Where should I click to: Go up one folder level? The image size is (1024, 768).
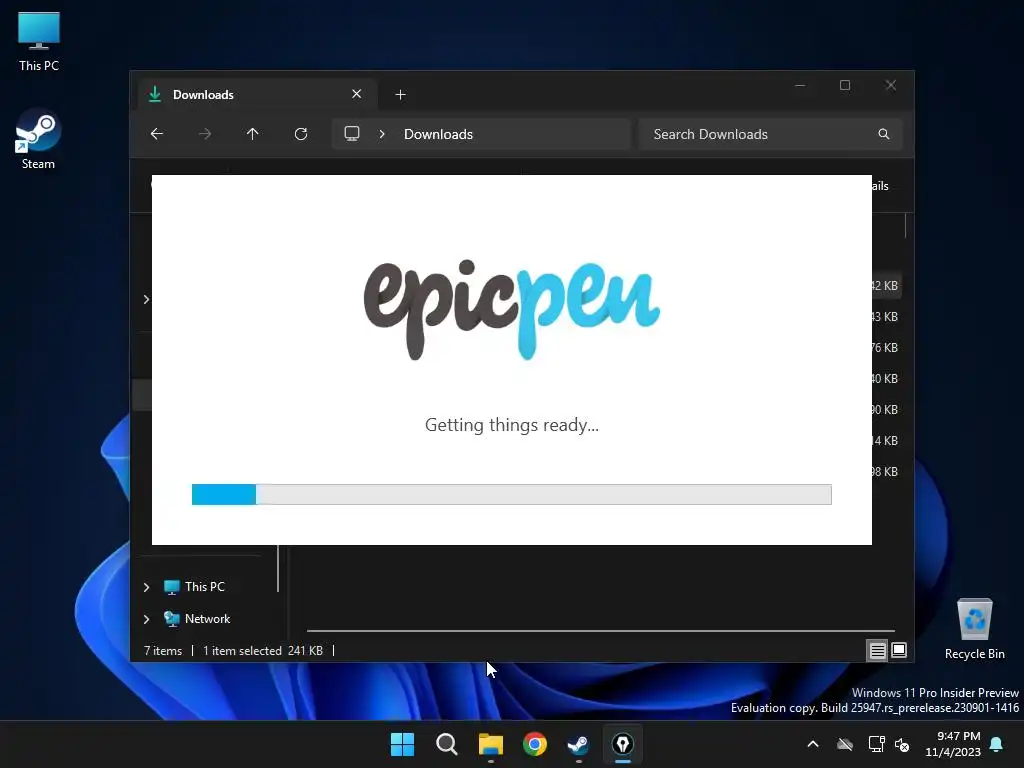click(x=253, y=134)
